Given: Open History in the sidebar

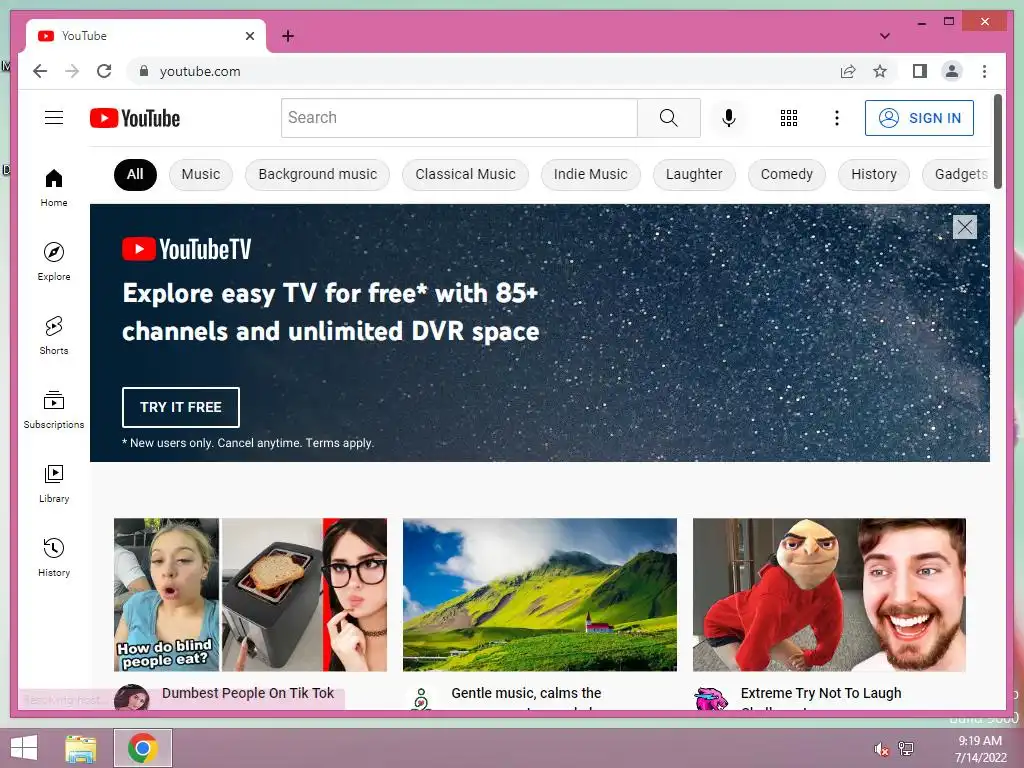Looking at the screenshot, I should pos(54,558).
